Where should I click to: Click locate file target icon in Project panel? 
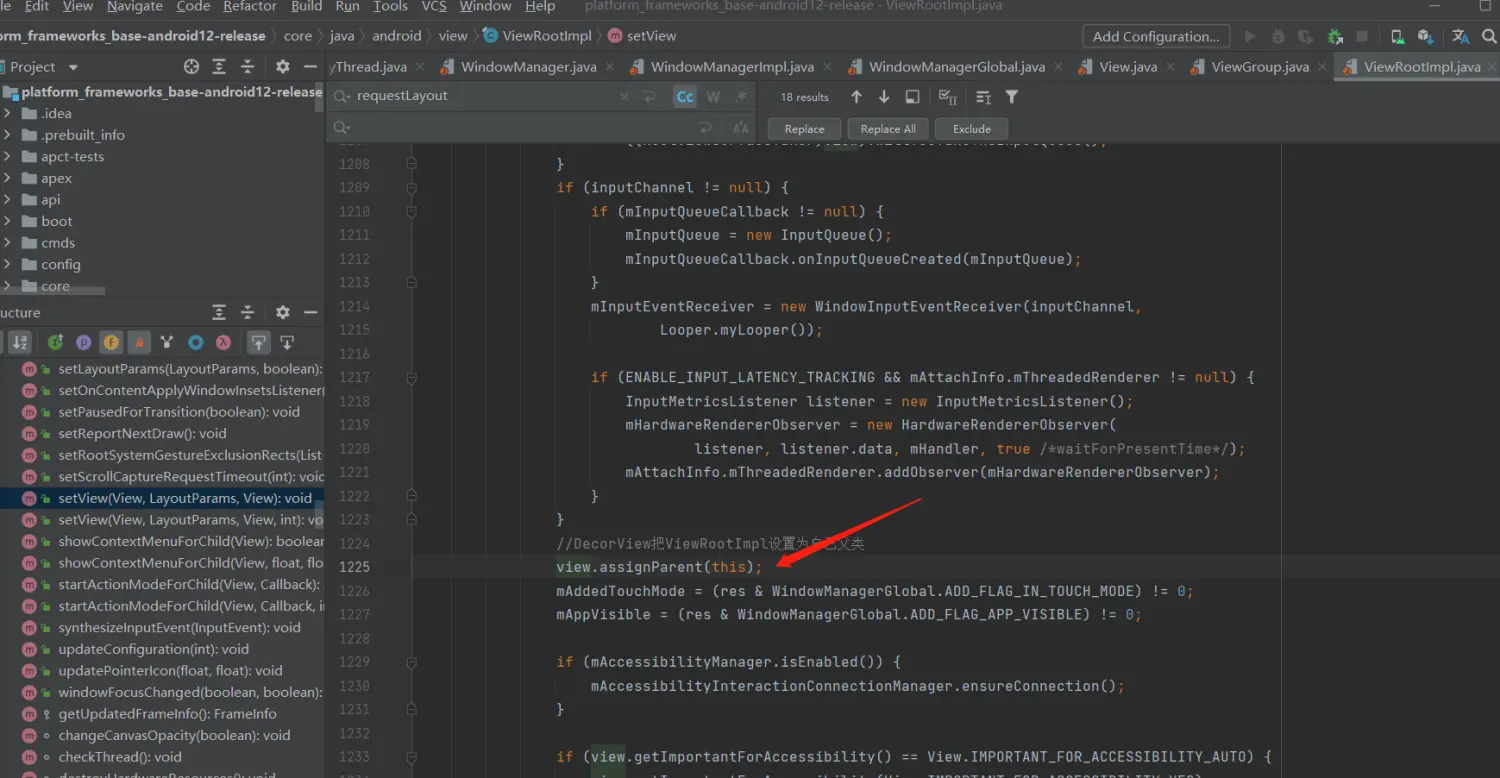coord(192,67)
